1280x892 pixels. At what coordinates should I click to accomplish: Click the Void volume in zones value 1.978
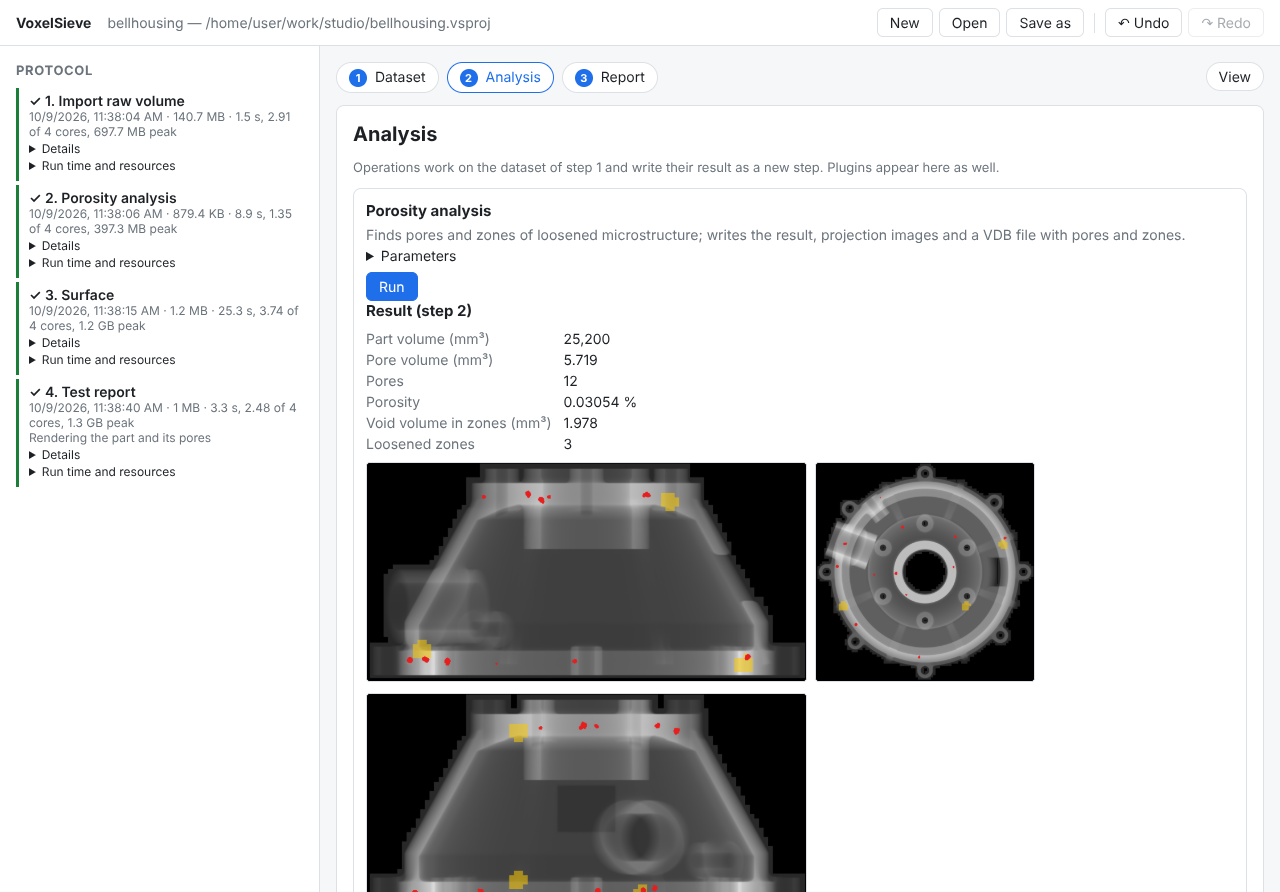(x=581, y=423)
